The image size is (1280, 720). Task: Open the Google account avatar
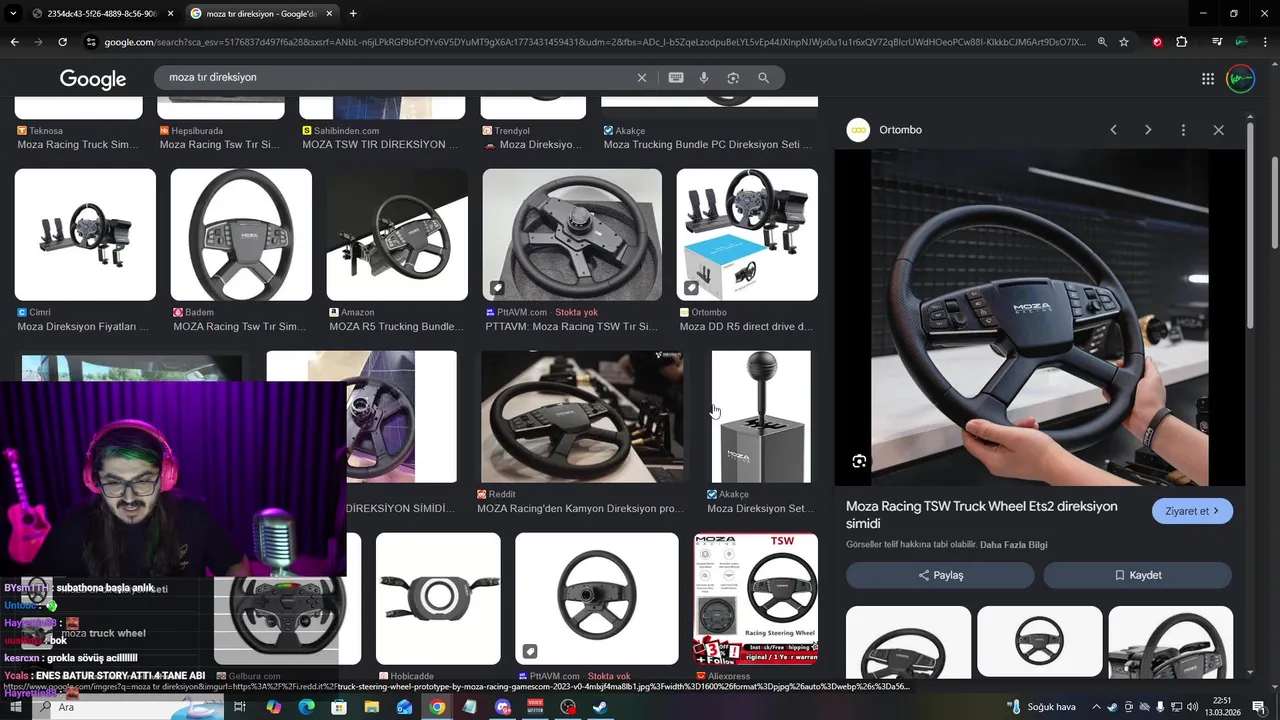[x=1241, y=79]
